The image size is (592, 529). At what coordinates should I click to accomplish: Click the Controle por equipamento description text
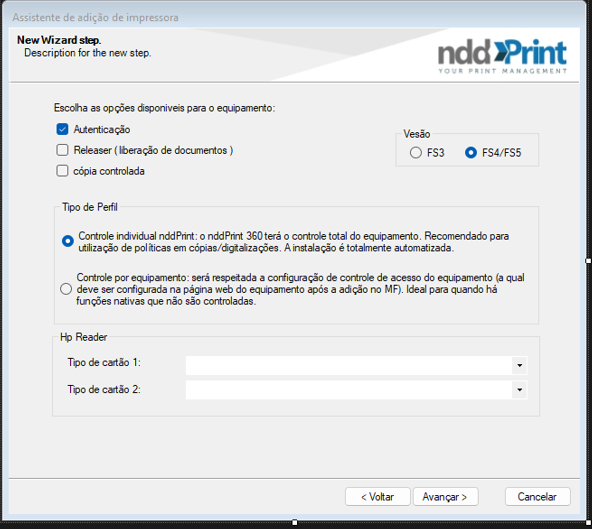coord(300,289)
